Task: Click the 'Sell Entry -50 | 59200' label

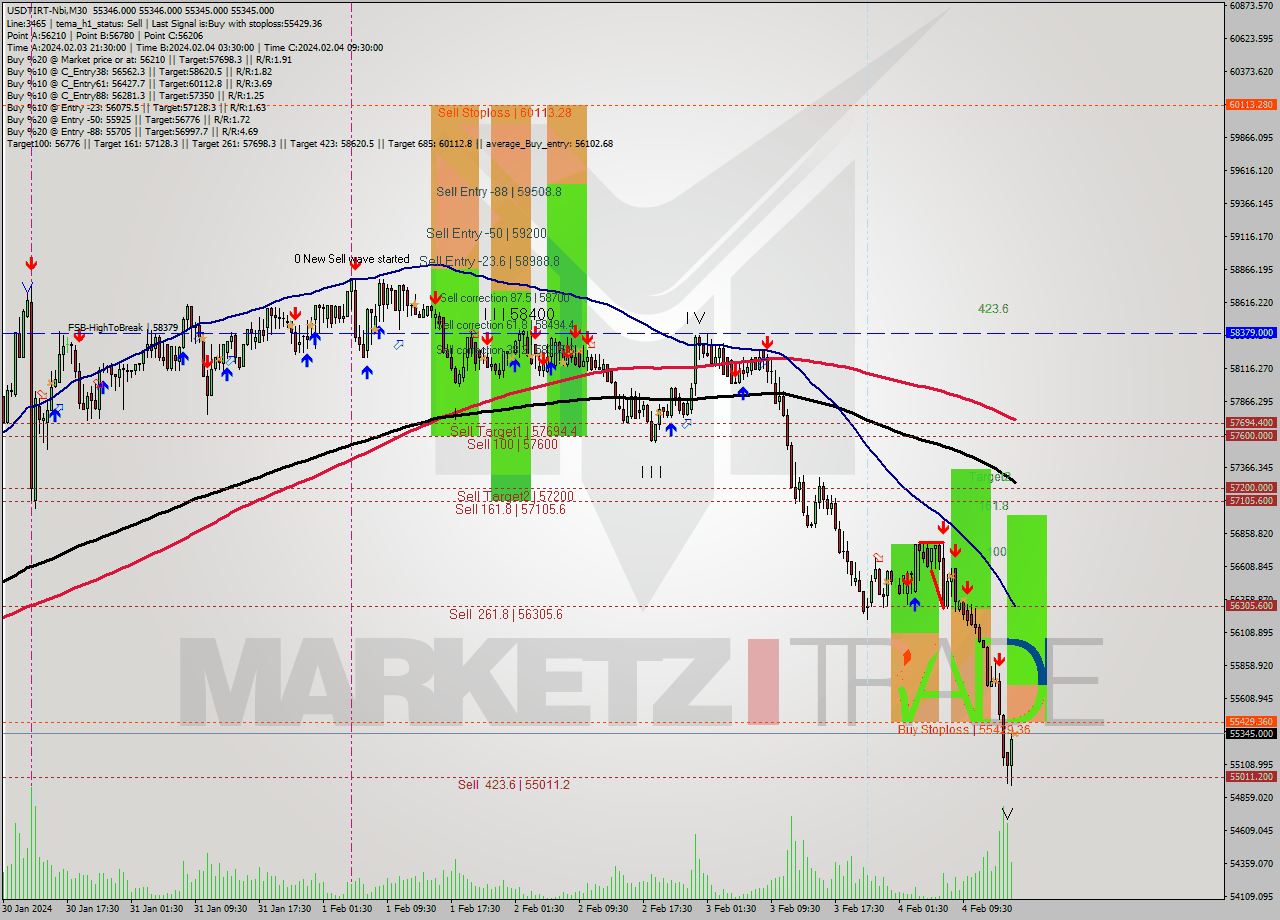Action: pyautogui.click(x=487, y=233)
